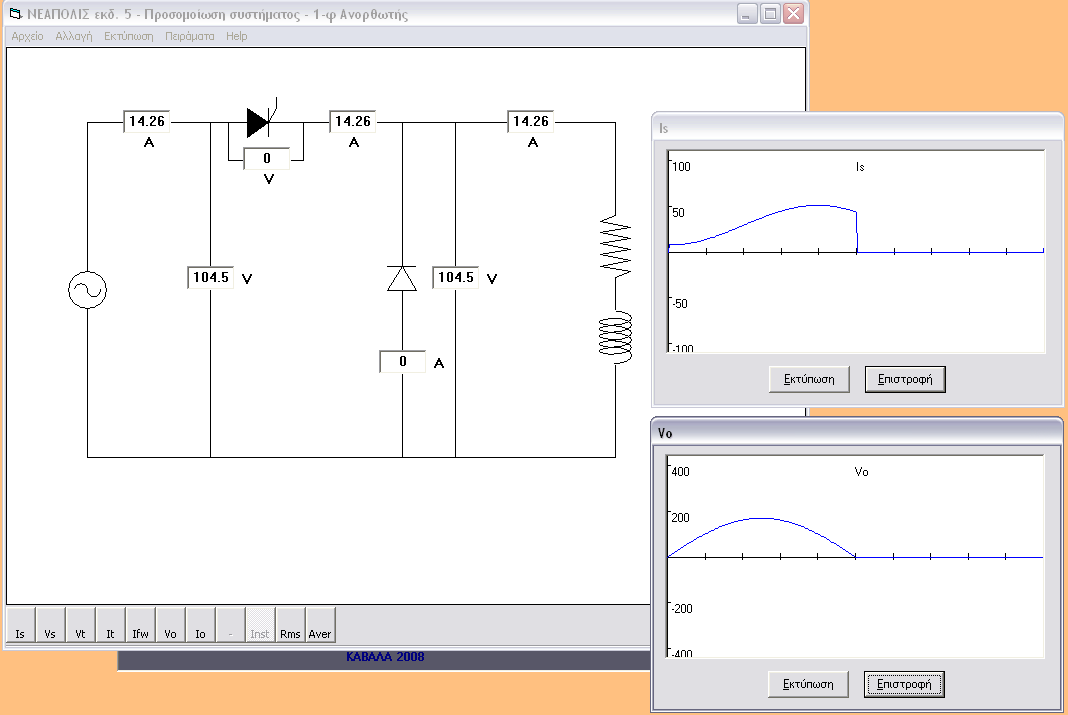Minimize the ΝΕΑΠΟΛΙΣ main window
Image resolution: width=1068 pixels, height=715 pixels.
pos(747,14)
